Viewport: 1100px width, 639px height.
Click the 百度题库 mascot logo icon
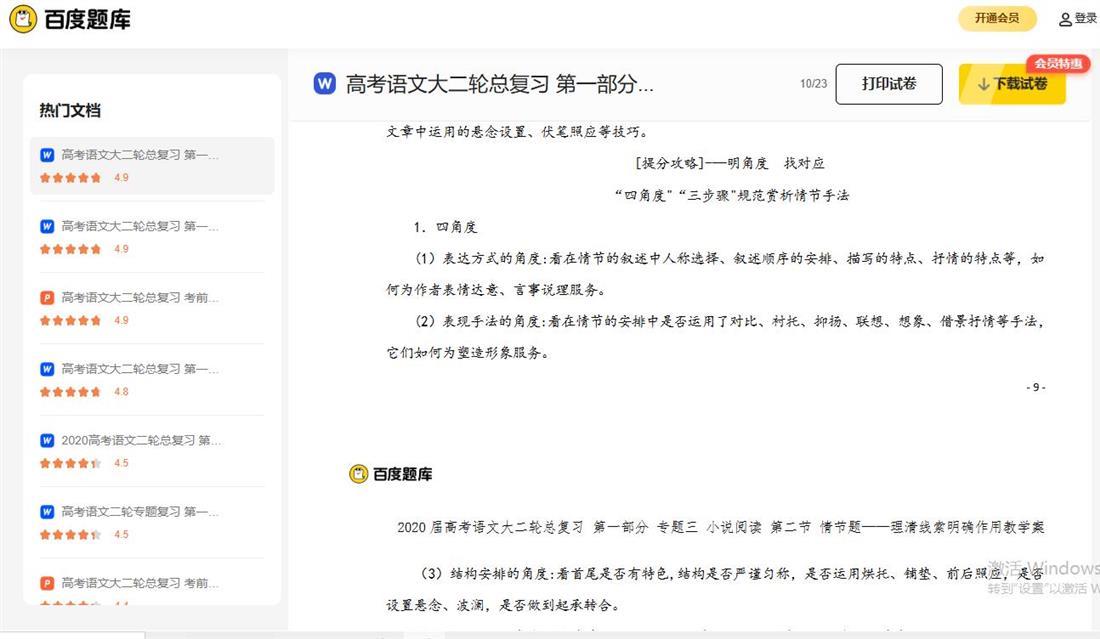[x=23, y=19]
